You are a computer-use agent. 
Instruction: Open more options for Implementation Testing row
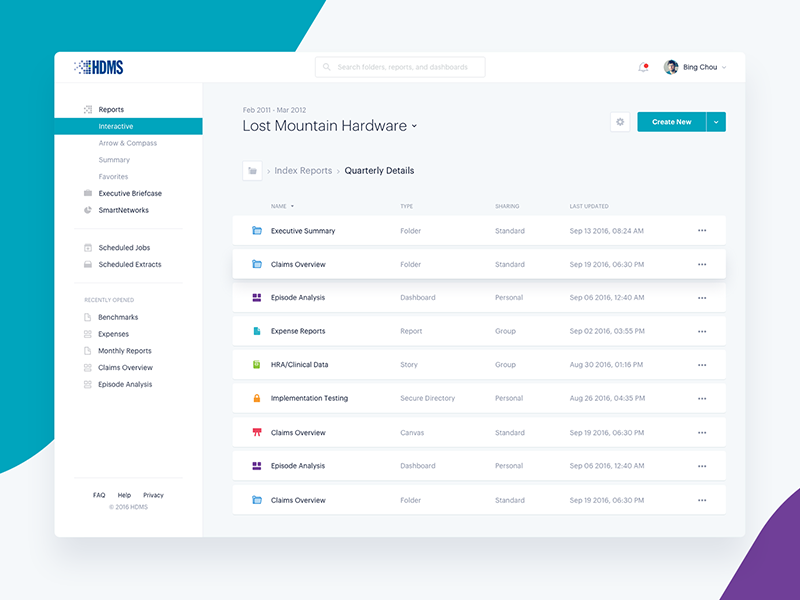click(x=702, y=398)
